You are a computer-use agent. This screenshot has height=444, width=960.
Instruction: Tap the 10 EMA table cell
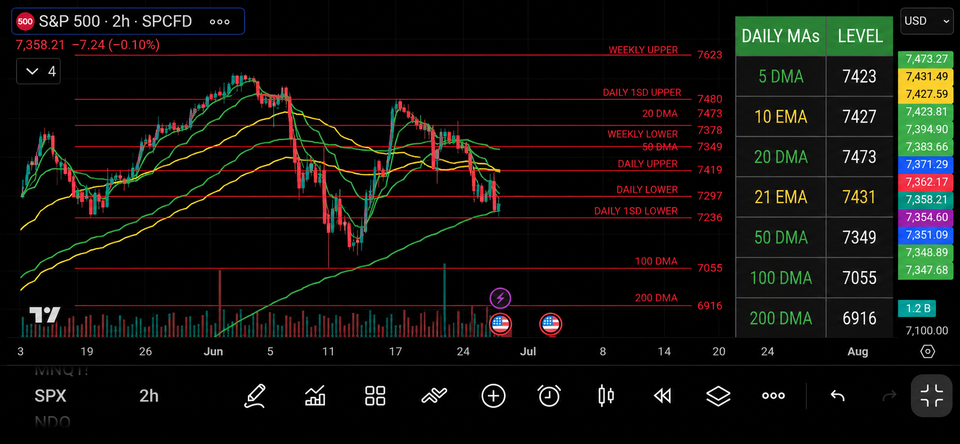(x=781, y=117)
